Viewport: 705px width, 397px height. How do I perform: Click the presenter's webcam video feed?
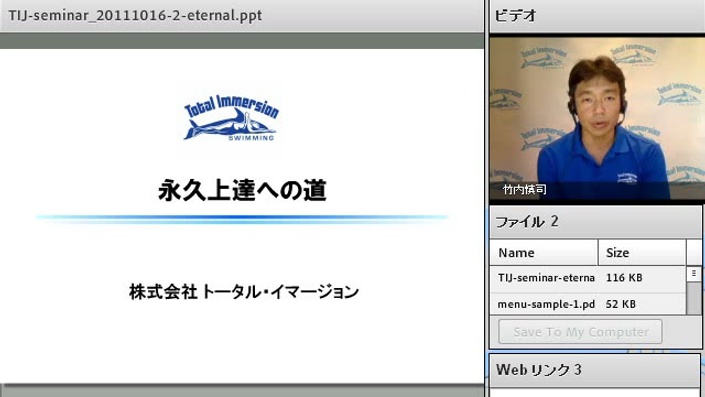pyautogui.click(x=597, y=118)
